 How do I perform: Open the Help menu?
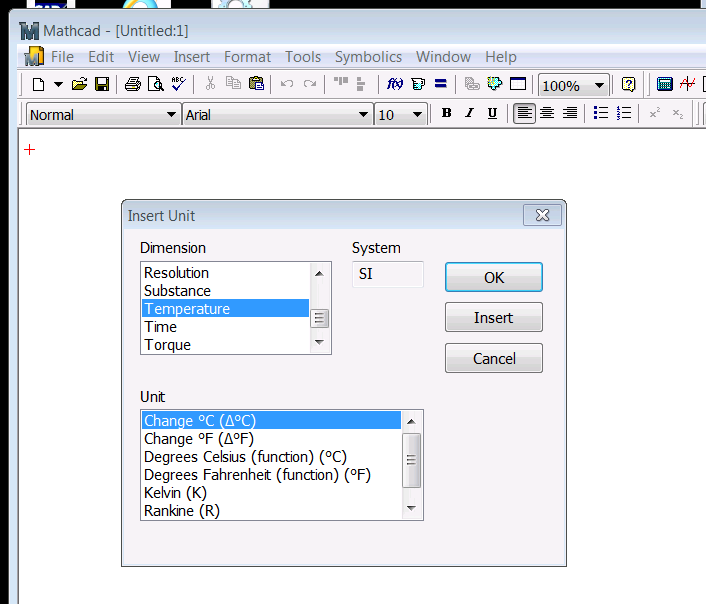tap(501, 57)
